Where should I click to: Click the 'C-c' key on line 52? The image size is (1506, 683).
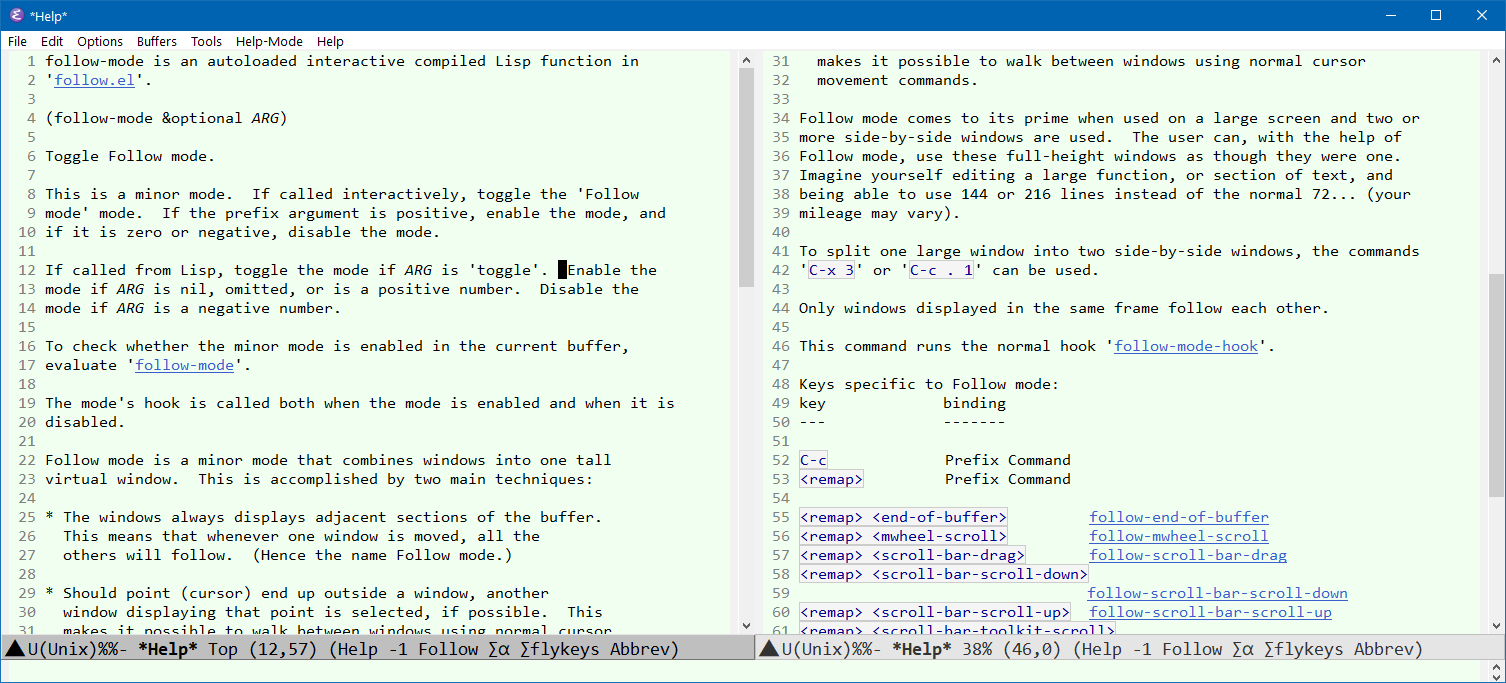tap(813, 460)
